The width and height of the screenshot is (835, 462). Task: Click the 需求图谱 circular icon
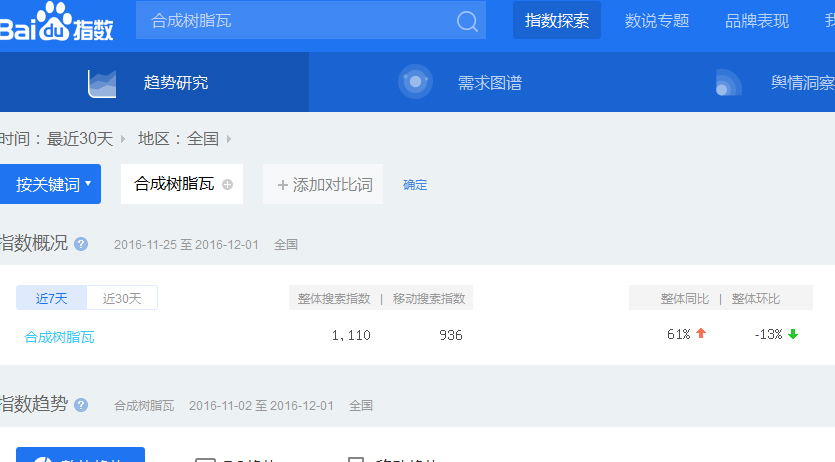[x=415, y=82]
